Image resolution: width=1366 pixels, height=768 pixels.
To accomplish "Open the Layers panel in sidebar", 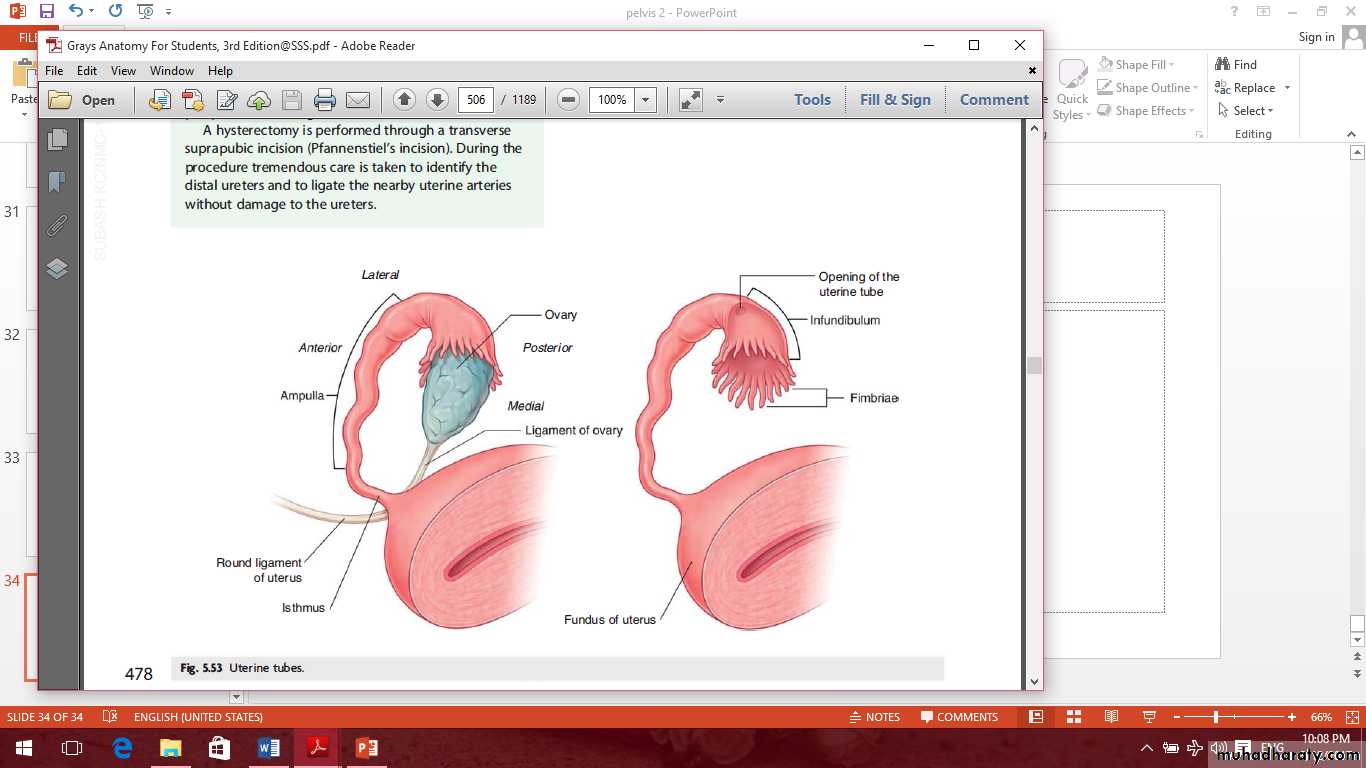I will [57, 269].
